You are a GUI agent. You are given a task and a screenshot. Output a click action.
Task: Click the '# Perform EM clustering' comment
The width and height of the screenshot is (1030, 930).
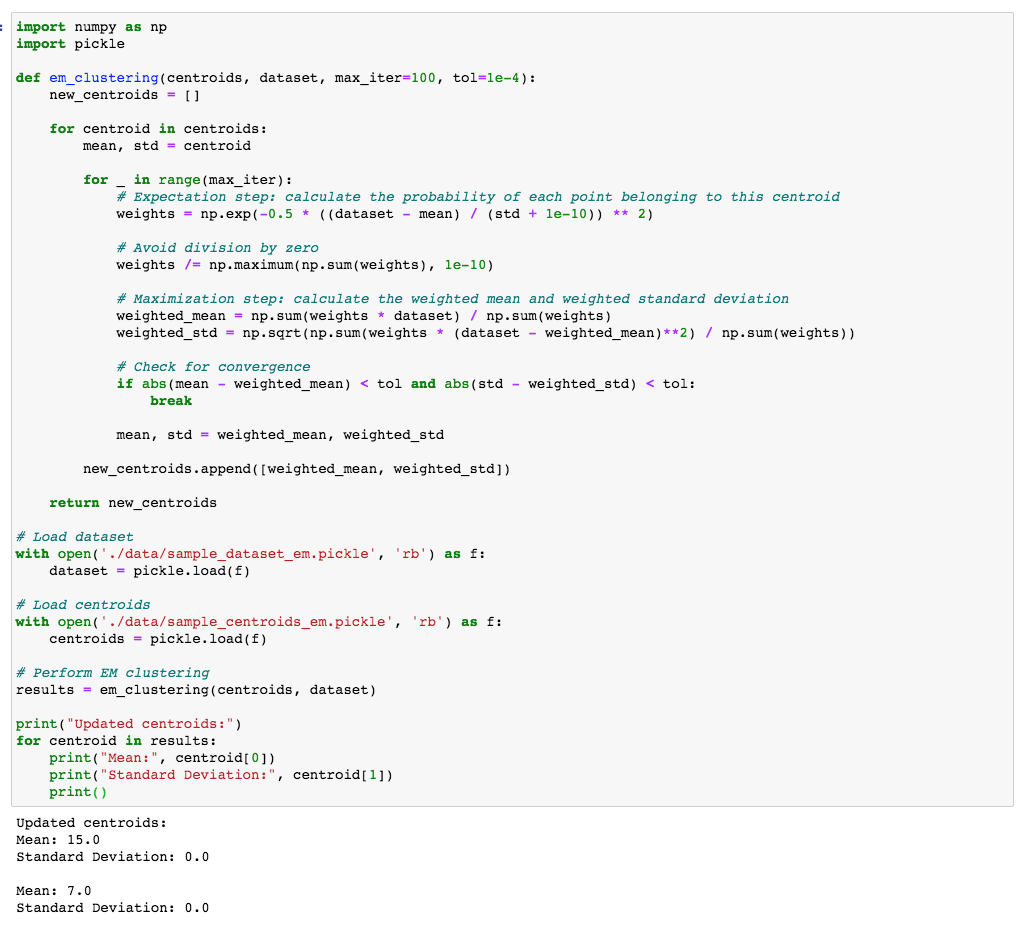click(x=113, y=673)
